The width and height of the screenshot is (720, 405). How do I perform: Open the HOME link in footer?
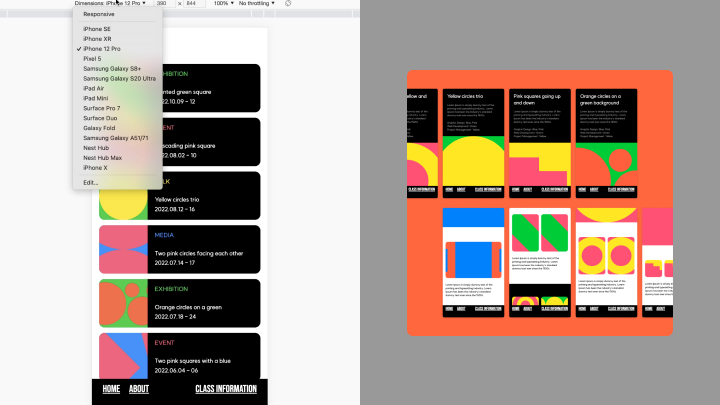click(x=111, y=389)
